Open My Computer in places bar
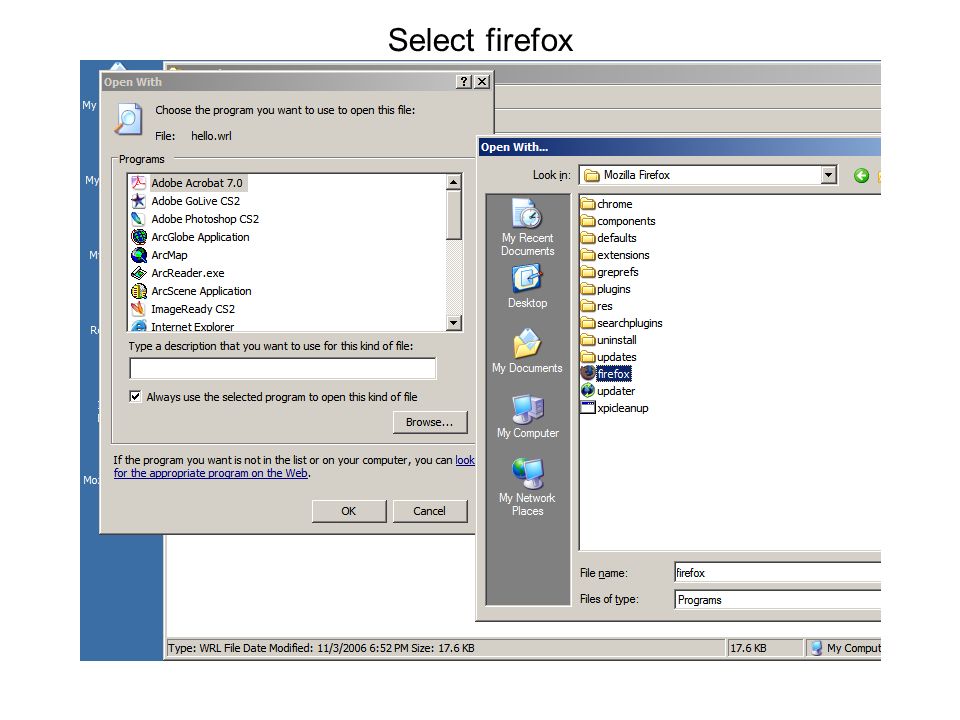The width and height of the screenshot is (960, 720). [527, 416]
